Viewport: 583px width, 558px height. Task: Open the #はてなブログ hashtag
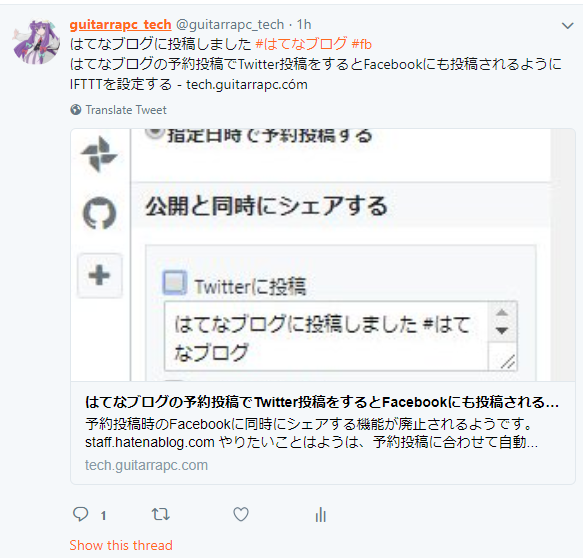pyautogui.click(x=302, y=44)
